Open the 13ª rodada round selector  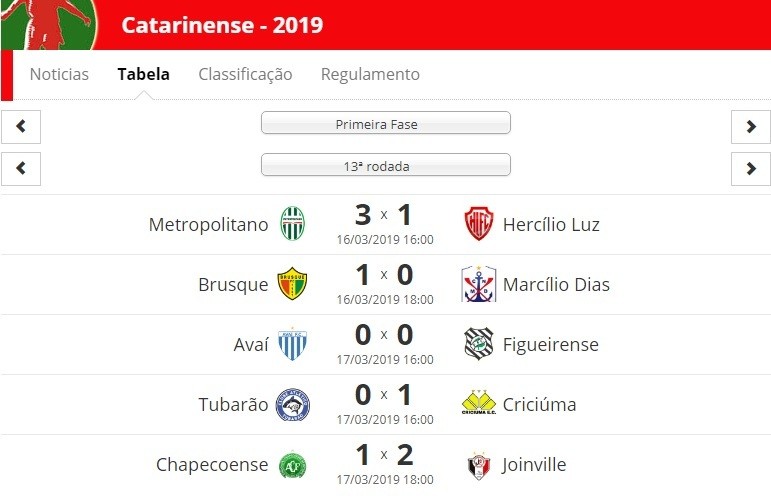point(386,165)
